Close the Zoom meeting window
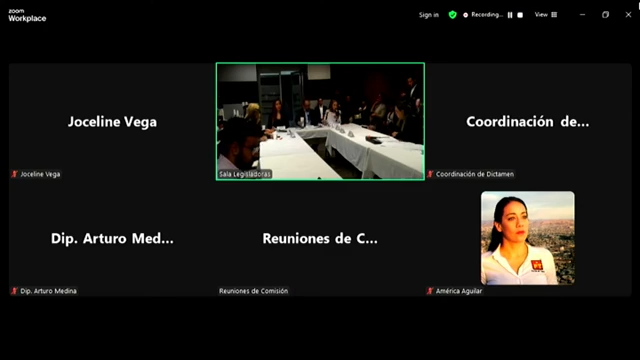 [628, 15]
